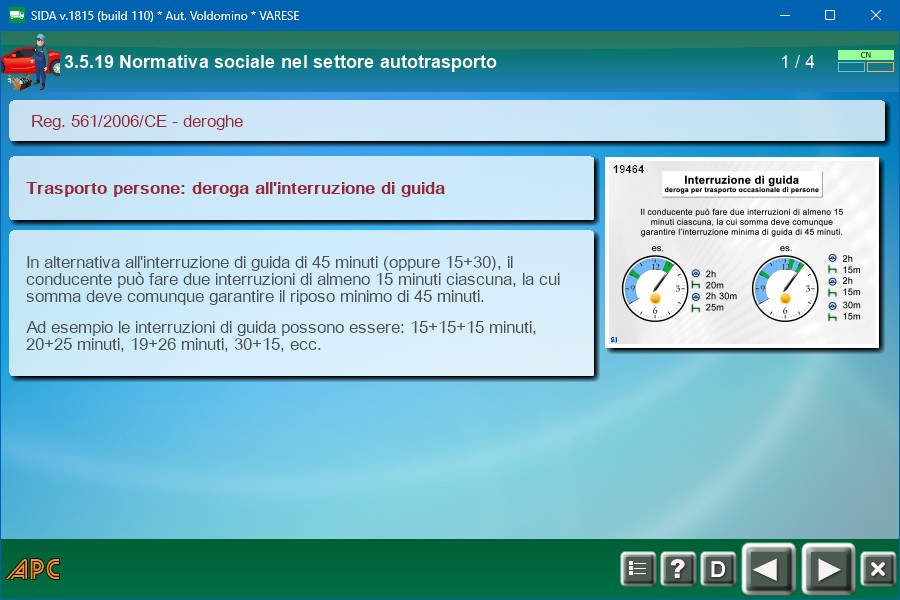Enlarge the Interruzione di guida thumbnail

(742, 252)
